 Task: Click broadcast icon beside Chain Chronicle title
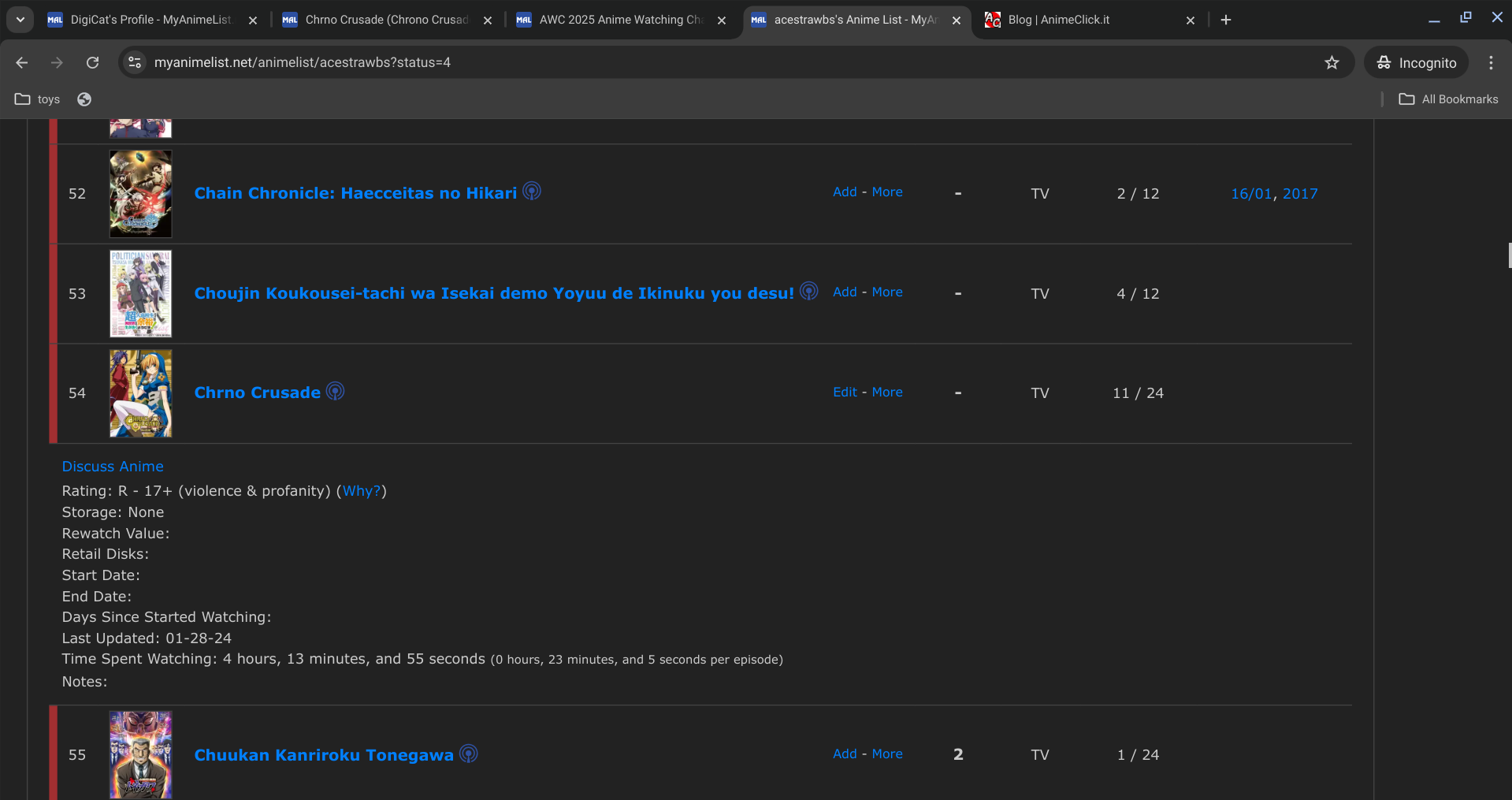pos(532,192)
